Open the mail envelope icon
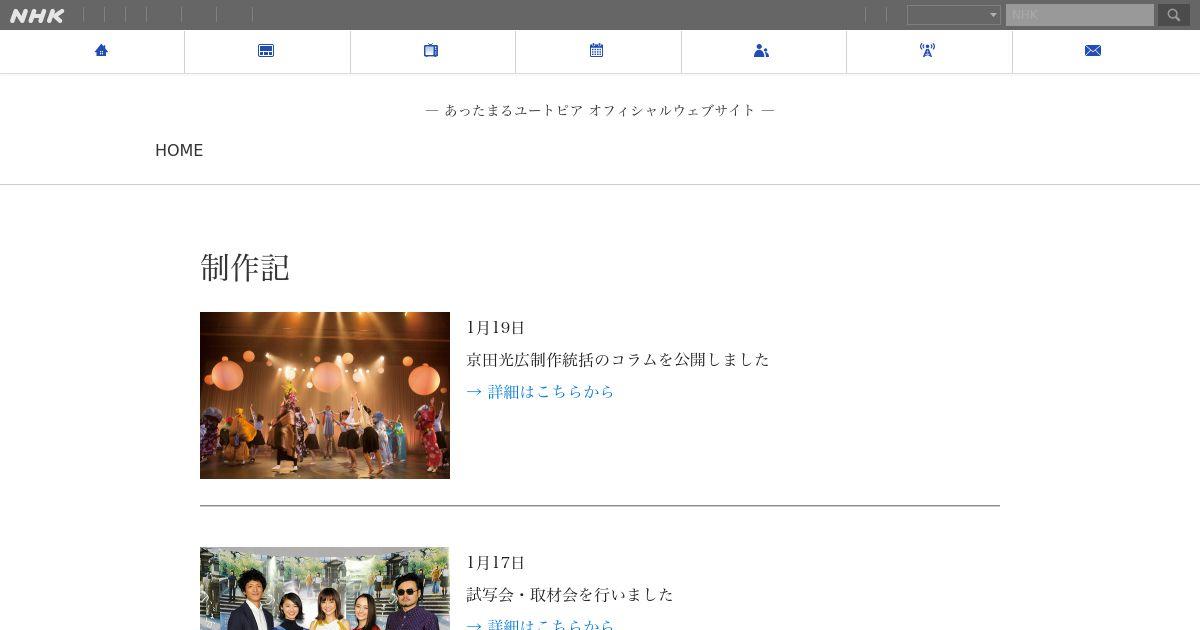Screen dimensions: 1200x630 point(1093,50)
